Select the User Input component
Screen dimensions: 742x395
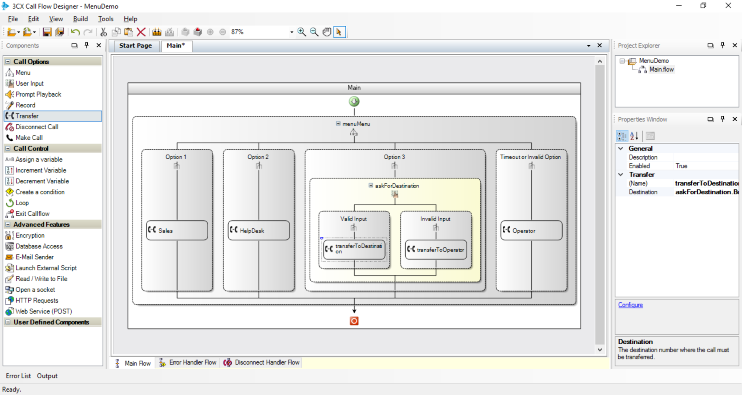pyautogui.click(x=53, y=83)
